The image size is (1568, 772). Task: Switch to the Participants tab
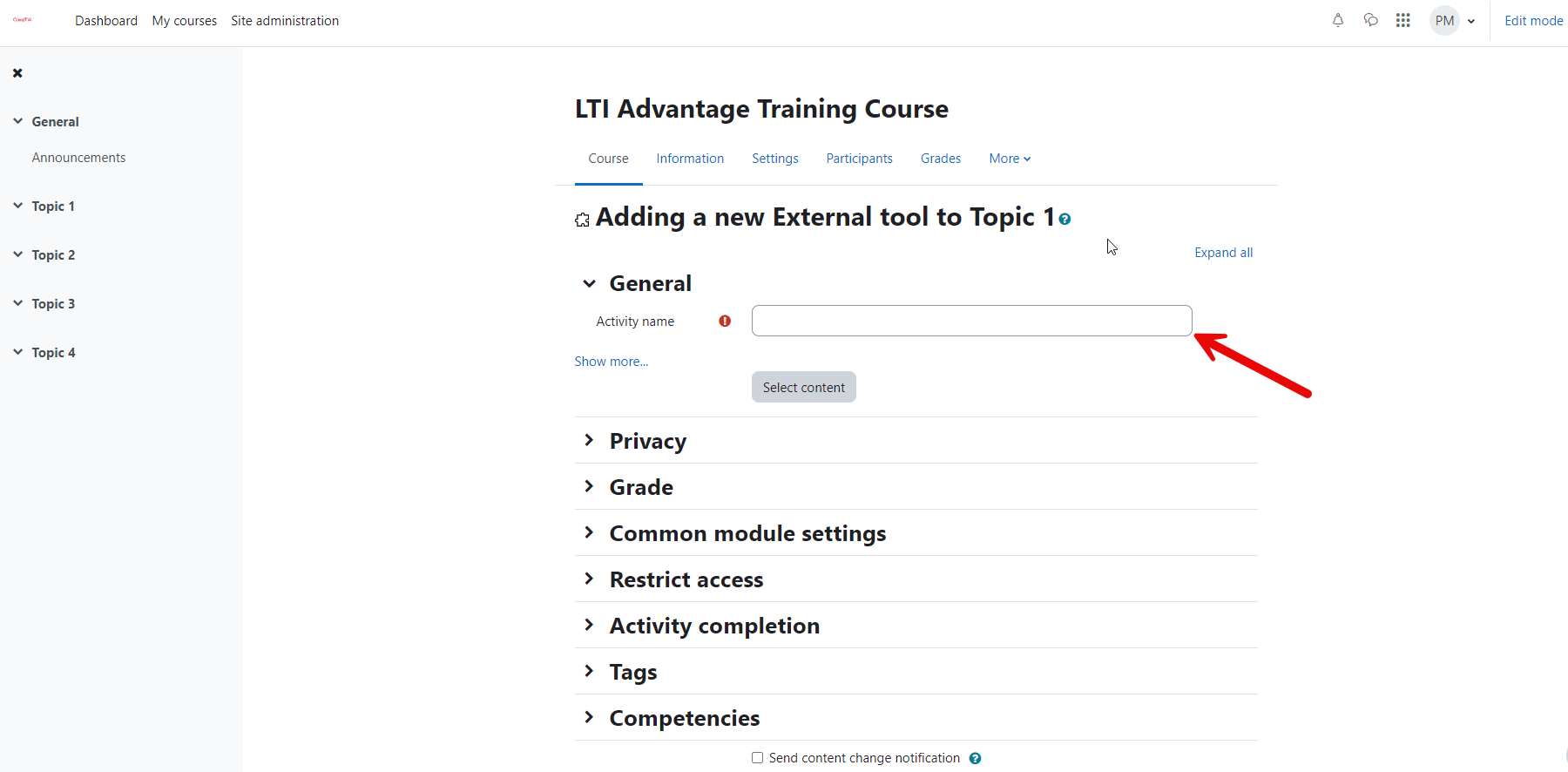tap(859, 159)
